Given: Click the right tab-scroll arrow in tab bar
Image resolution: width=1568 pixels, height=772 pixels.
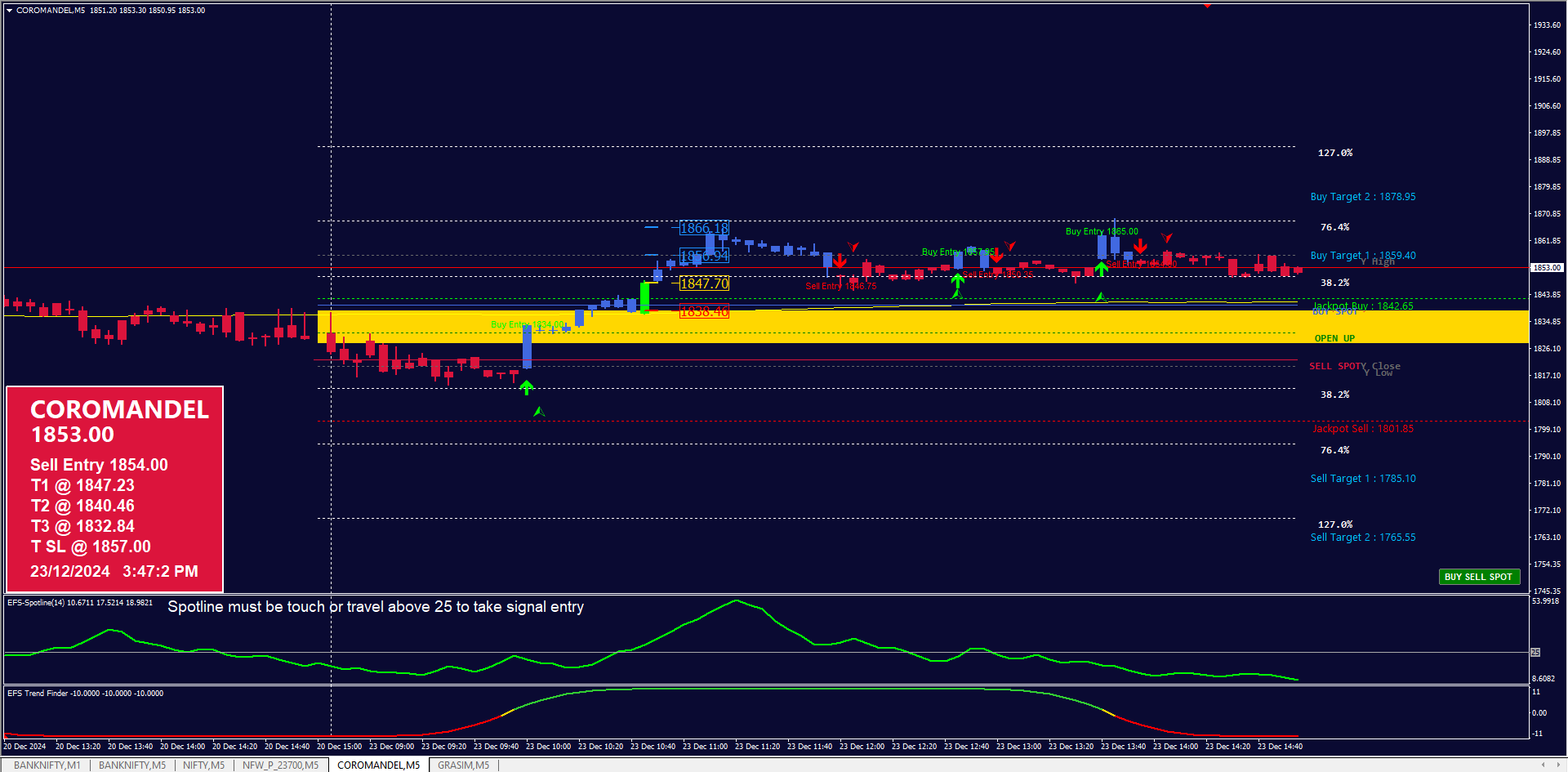Looking at the screenshot, I should tap(1557, 765).
